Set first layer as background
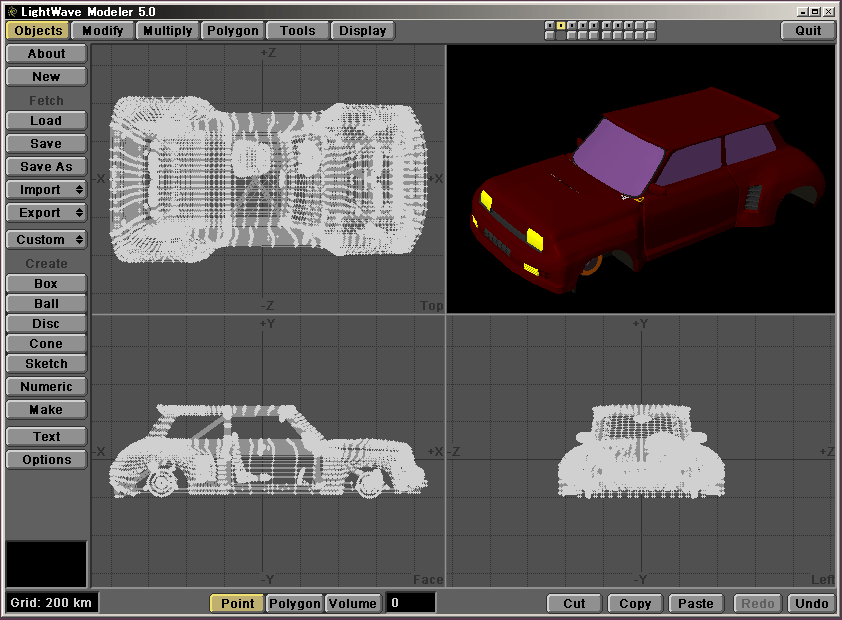 tap(550, 35)
